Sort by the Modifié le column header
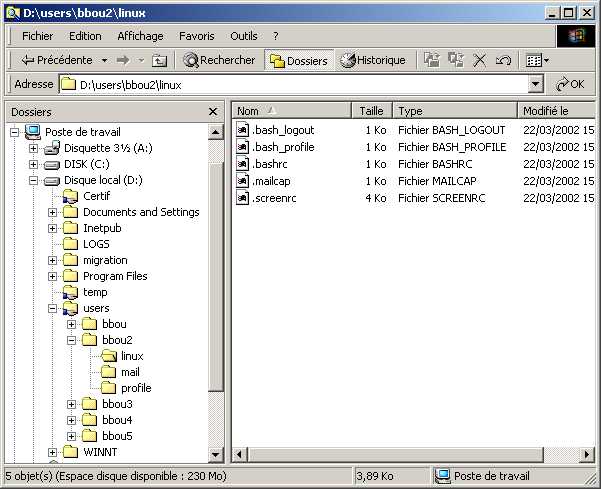601x489 pixels. click(557, 111)
